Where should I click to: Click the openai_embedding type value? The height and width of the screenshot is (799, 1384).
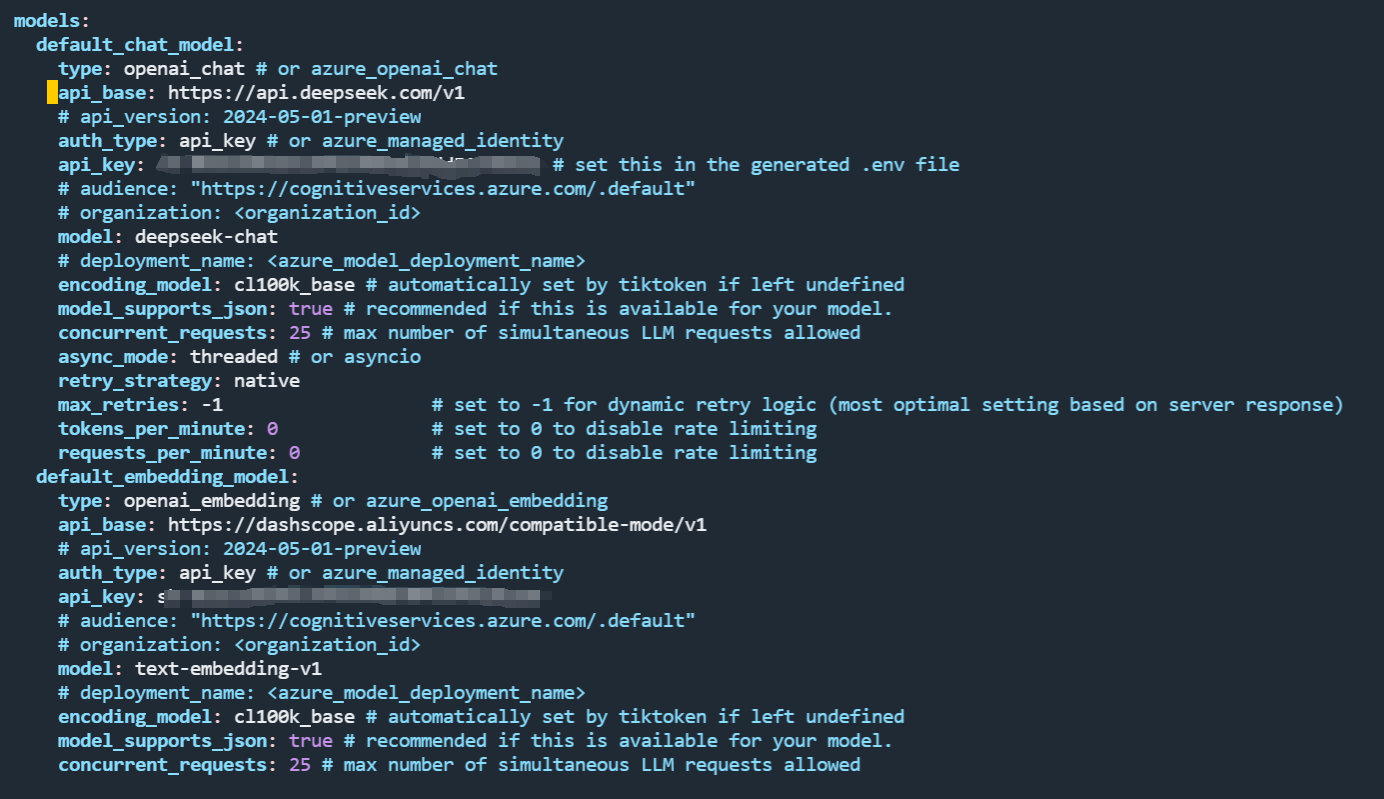[x=211, y=501]
